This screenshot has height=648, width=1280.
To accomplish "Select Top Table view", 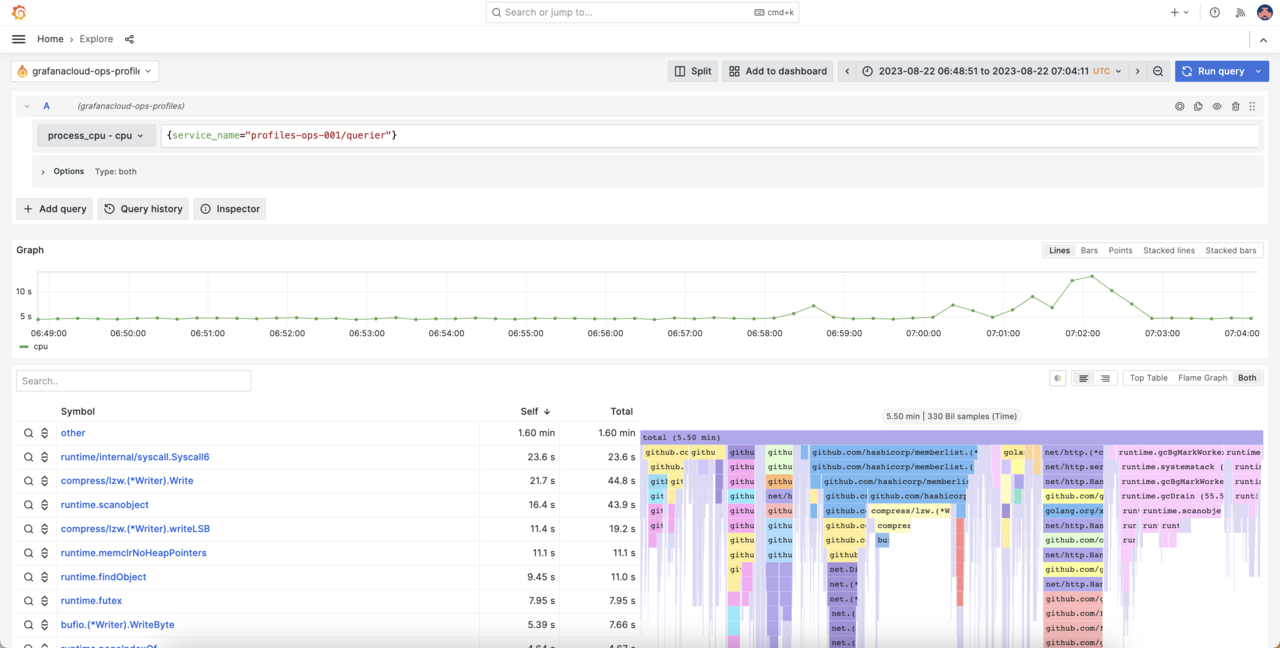I will click(x=1147, y=378).
